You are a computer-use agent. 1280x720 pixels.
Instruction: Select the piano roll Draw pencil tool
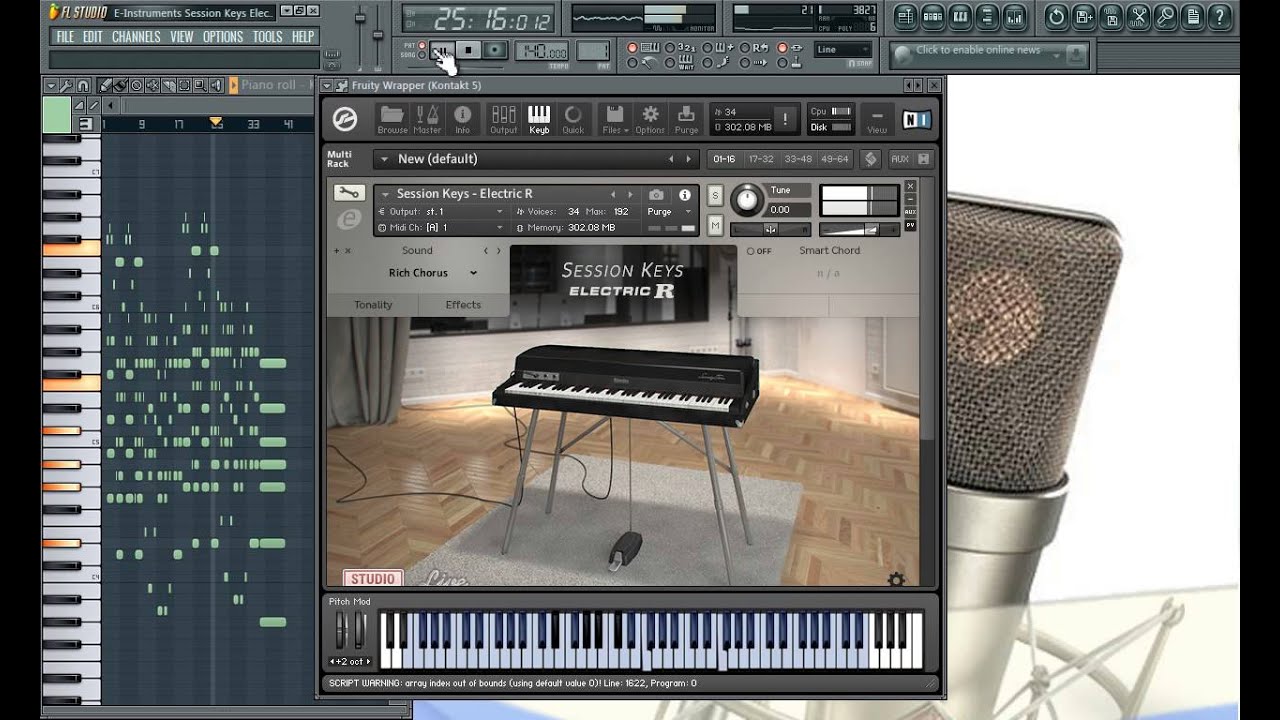point(105,86)
